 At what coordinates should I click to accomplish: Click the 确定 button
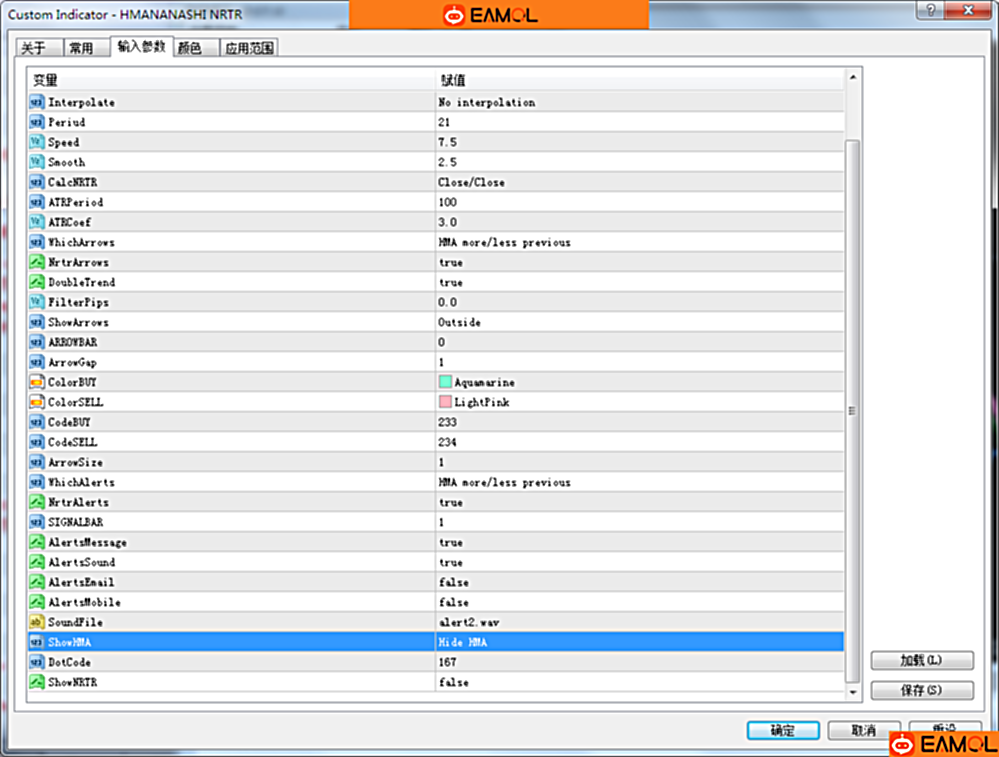[783, 730]
